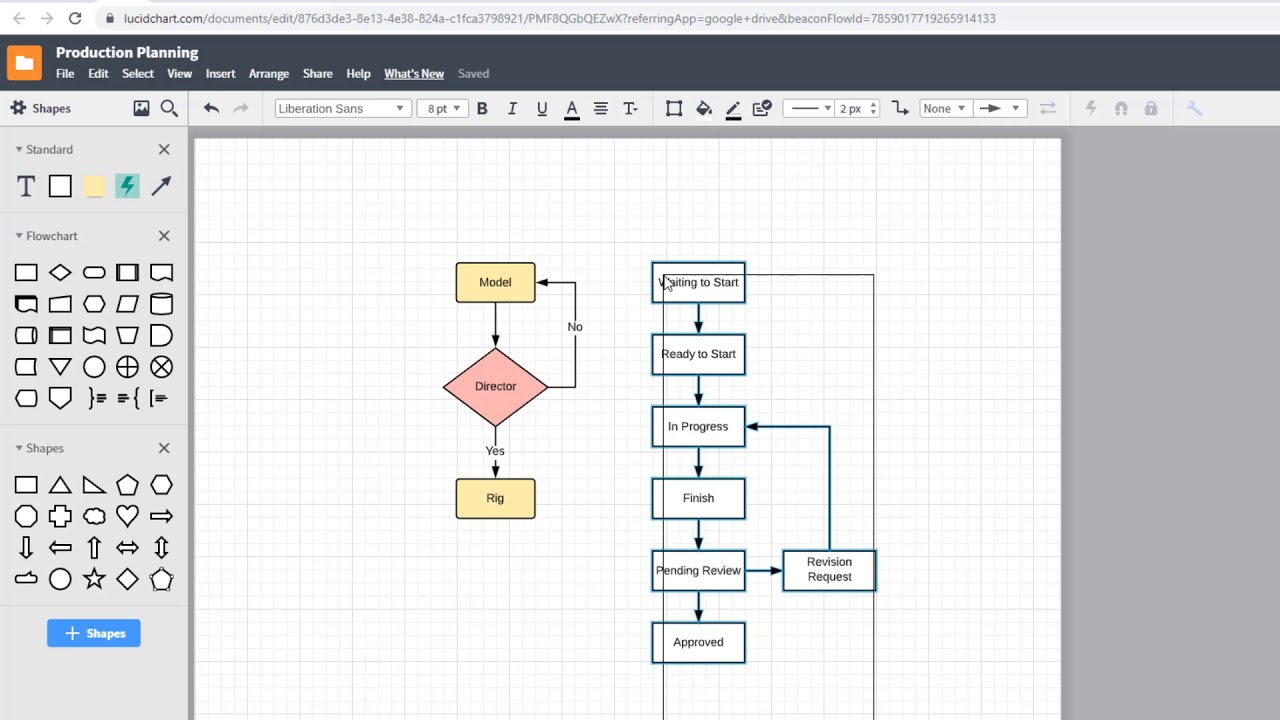Open the Help menu
Viewport: 1280px width, 720px height.
[358, 73]
